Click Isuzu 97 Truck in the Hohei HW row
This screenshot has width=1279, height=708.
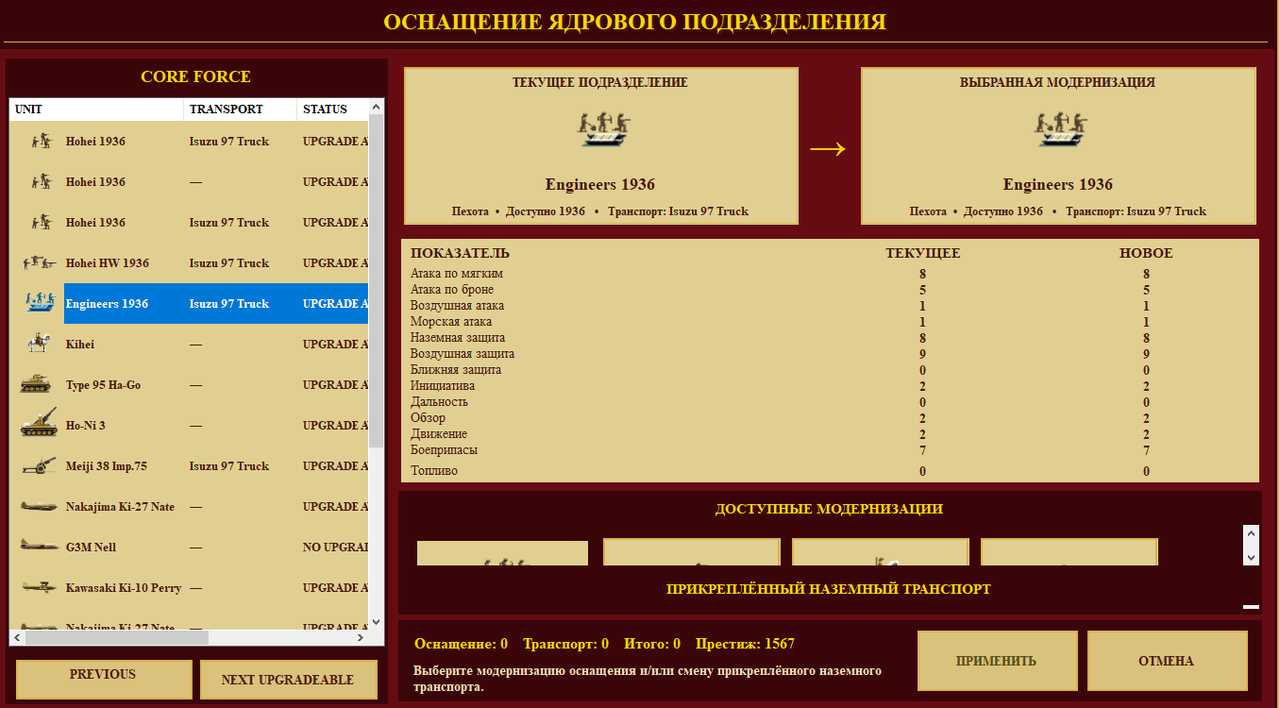229,263
